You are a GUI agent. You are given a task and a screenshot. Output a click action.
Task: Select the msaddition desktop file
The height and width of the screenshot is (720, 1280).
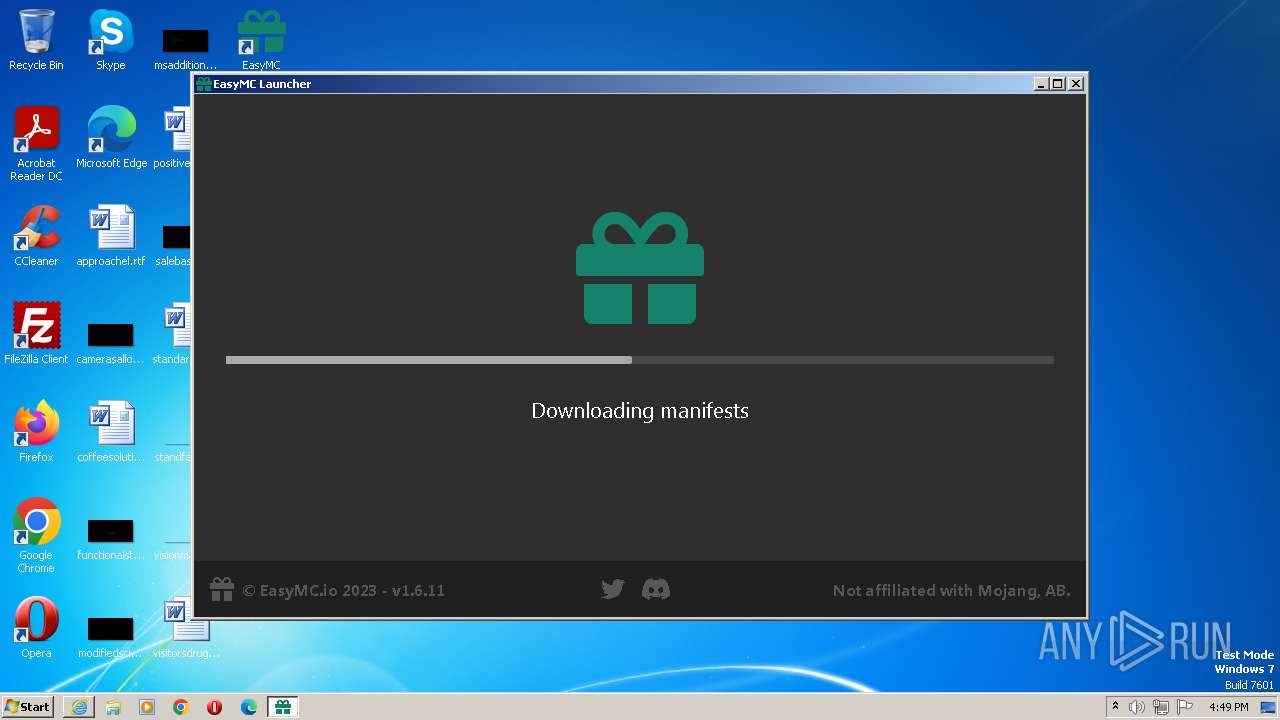tap(186, 48)
